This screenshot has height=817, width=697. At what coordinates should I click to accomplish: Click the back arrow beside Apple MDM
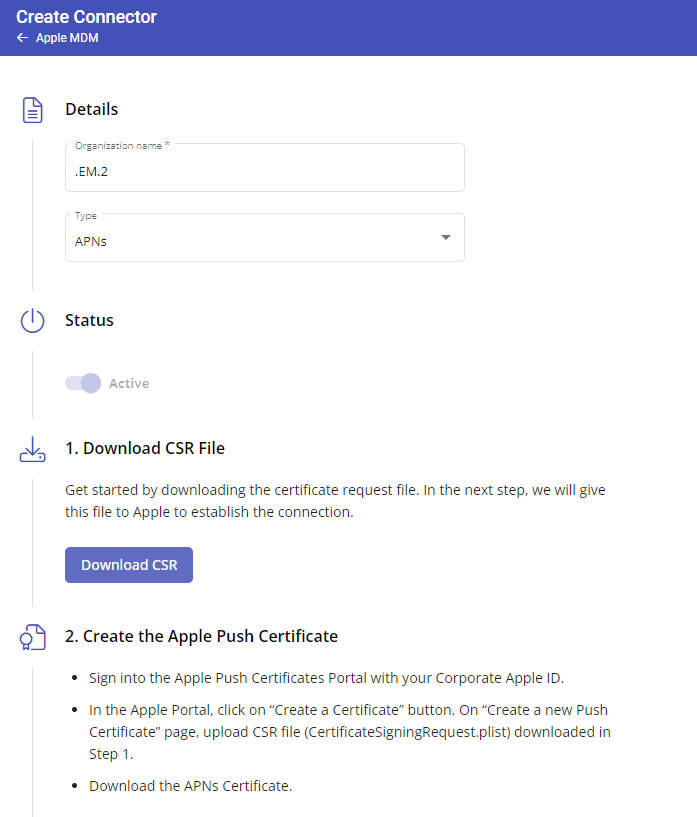pyautogui.click(x=22, y=38)
